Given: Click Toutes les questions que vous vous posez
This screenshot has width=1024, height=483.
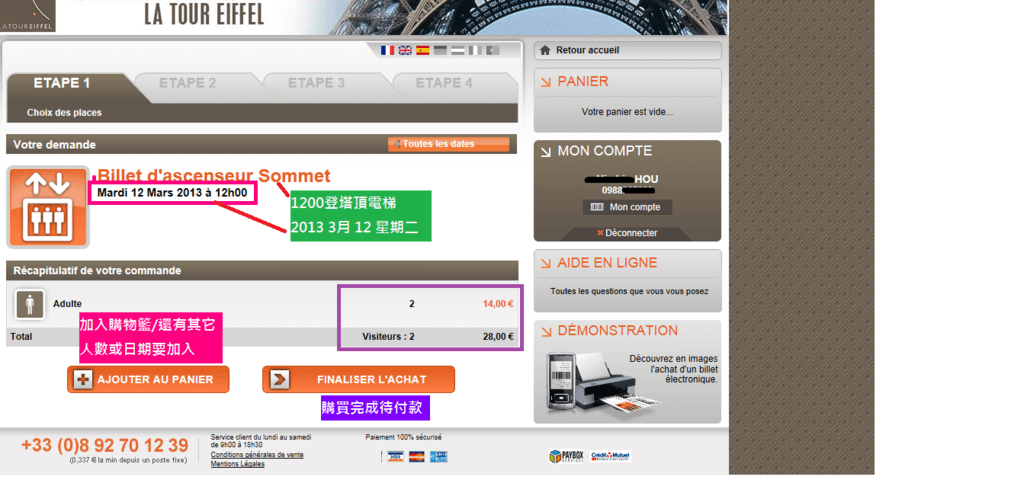Looking at the screenshot, I should click(629, 292).
